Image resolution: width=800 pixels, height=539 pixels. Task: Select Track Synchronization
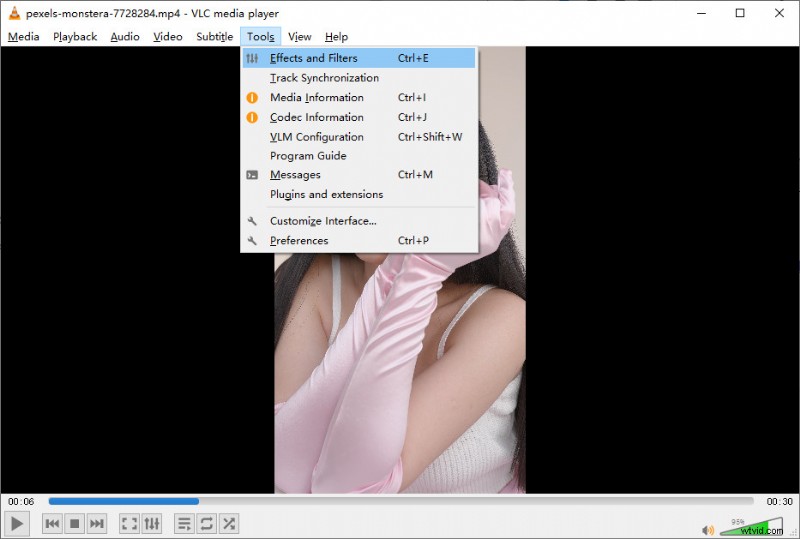click(359, 78)
